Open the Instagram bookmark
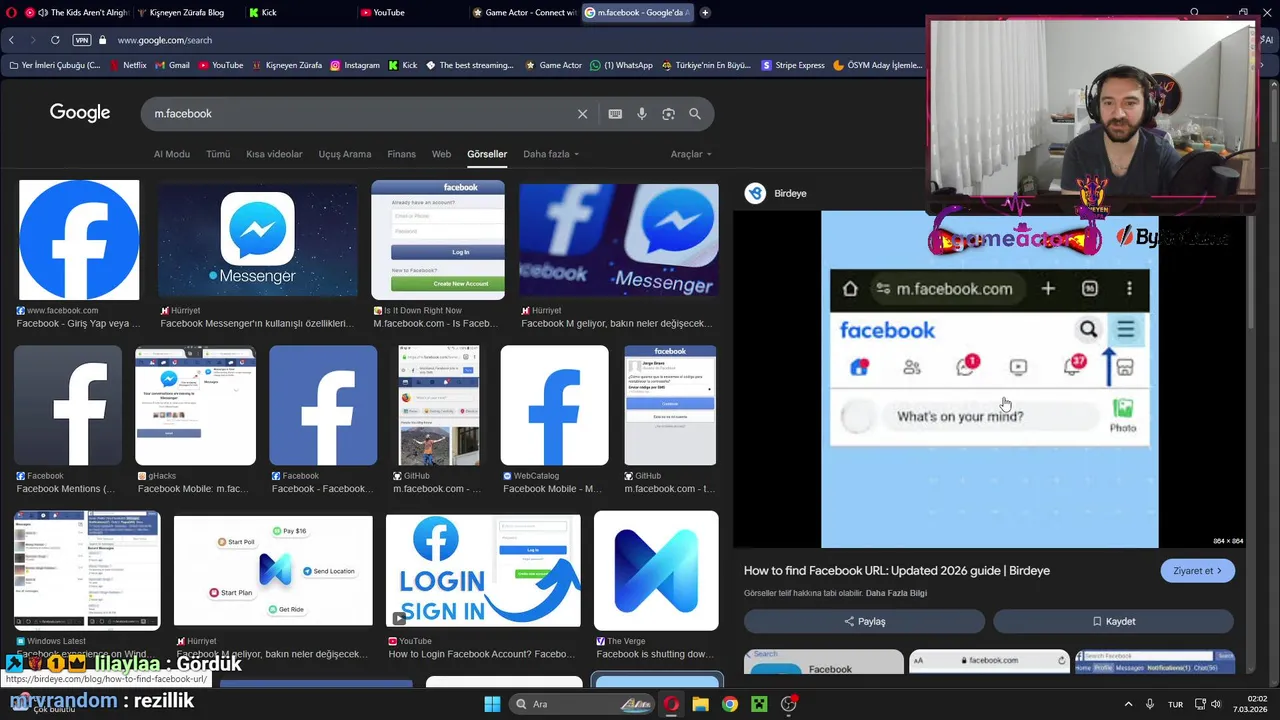Screen dimensions: 1280x720 [x=354, y=65]
